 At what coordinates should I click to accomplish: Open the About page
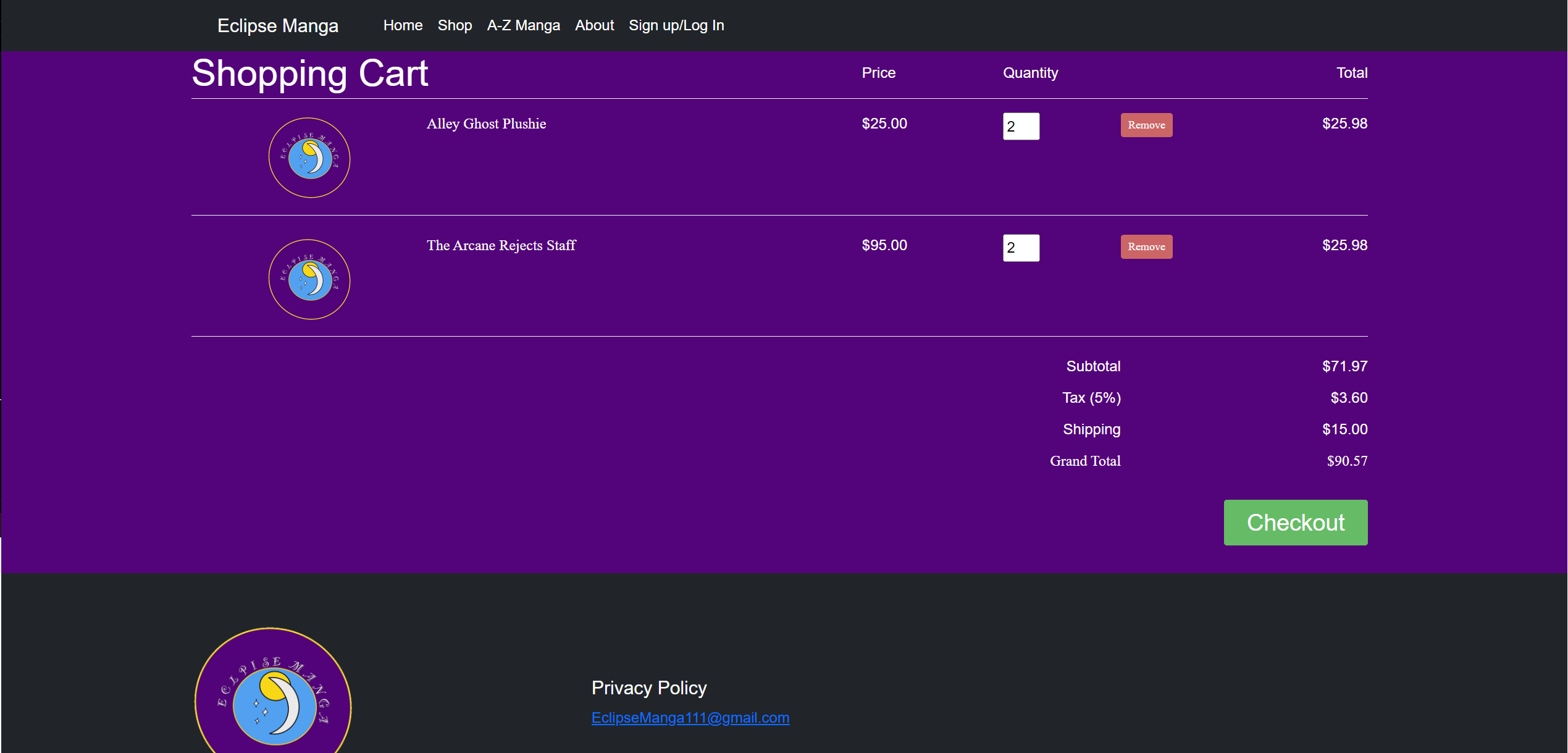(594, 25)
